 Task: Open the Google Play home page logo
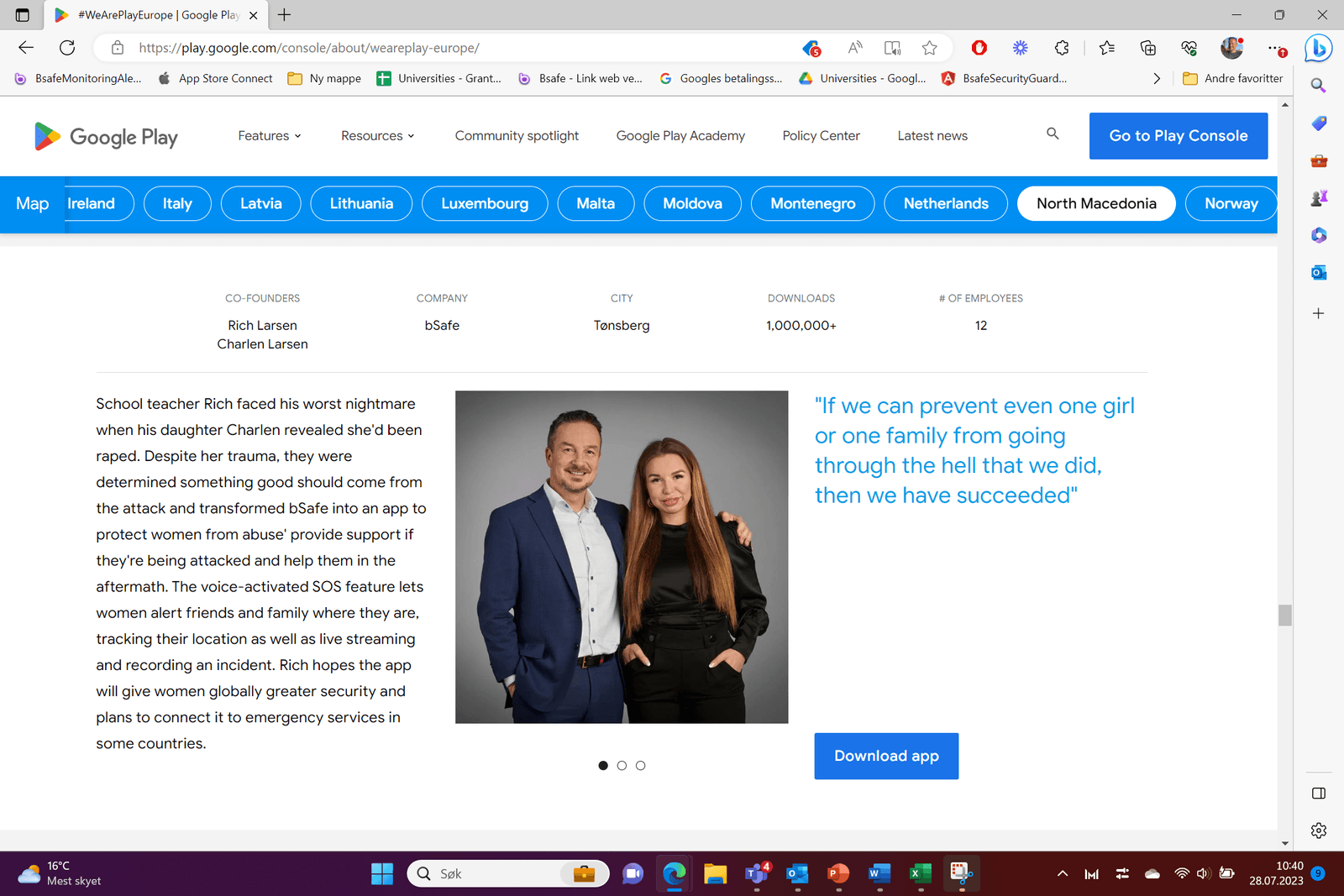pyautogui.click(x=106, y=136)
